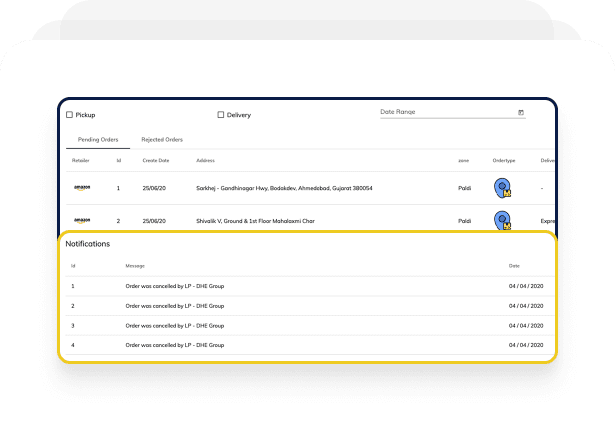Sort by the Create Date column header
This screenshot has height=421, width=615.
pyautogui.click(x=156, y=160)
